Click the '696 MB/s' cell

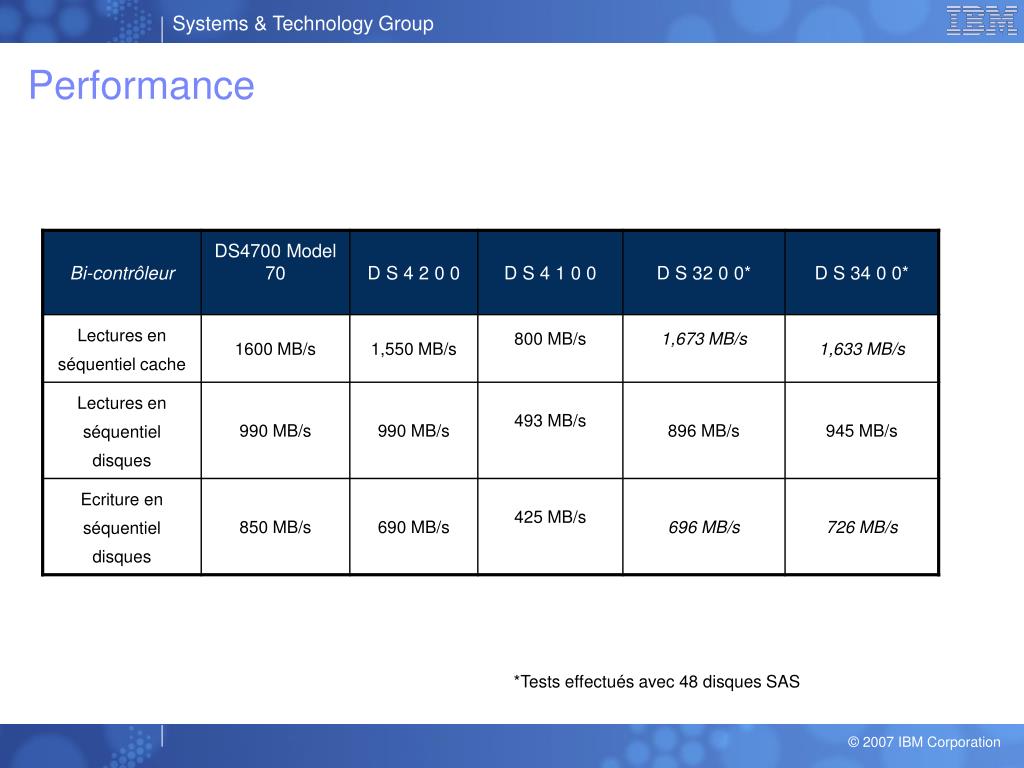(703, 528)
